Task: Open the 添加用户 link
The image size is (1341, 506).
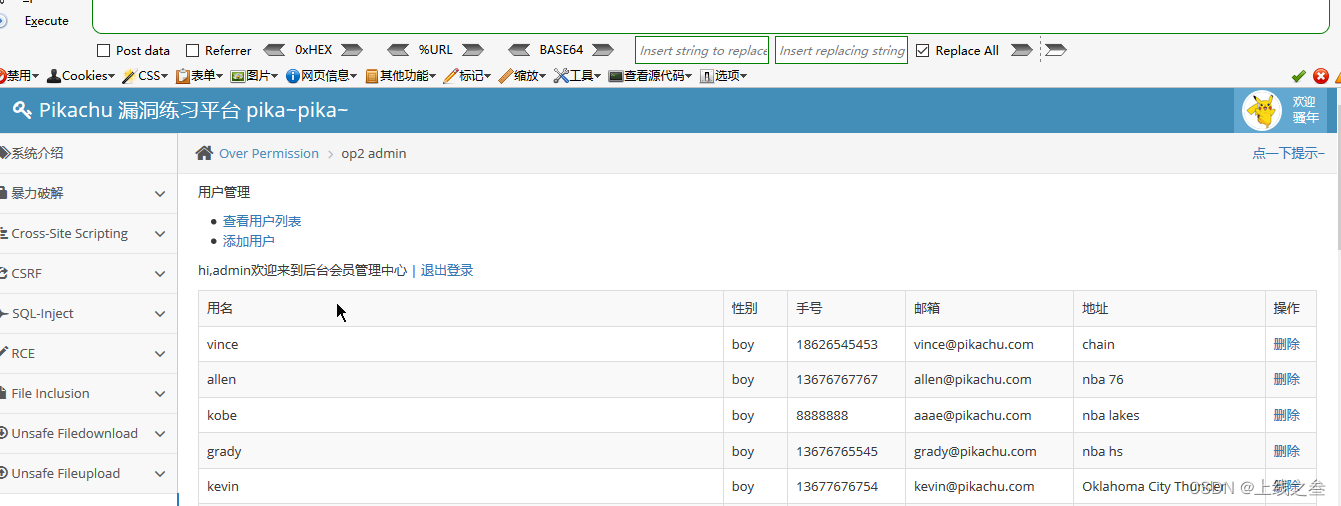Action: (x=249, y=241)
